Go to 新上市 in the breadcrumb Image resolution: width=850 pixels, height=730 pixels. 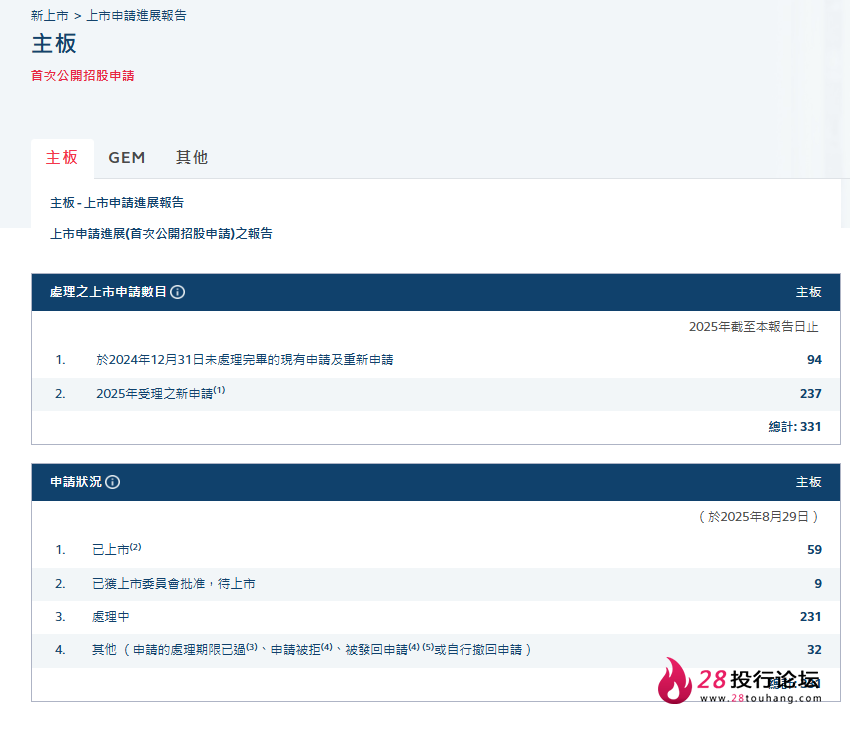click(x=50, y=15)
